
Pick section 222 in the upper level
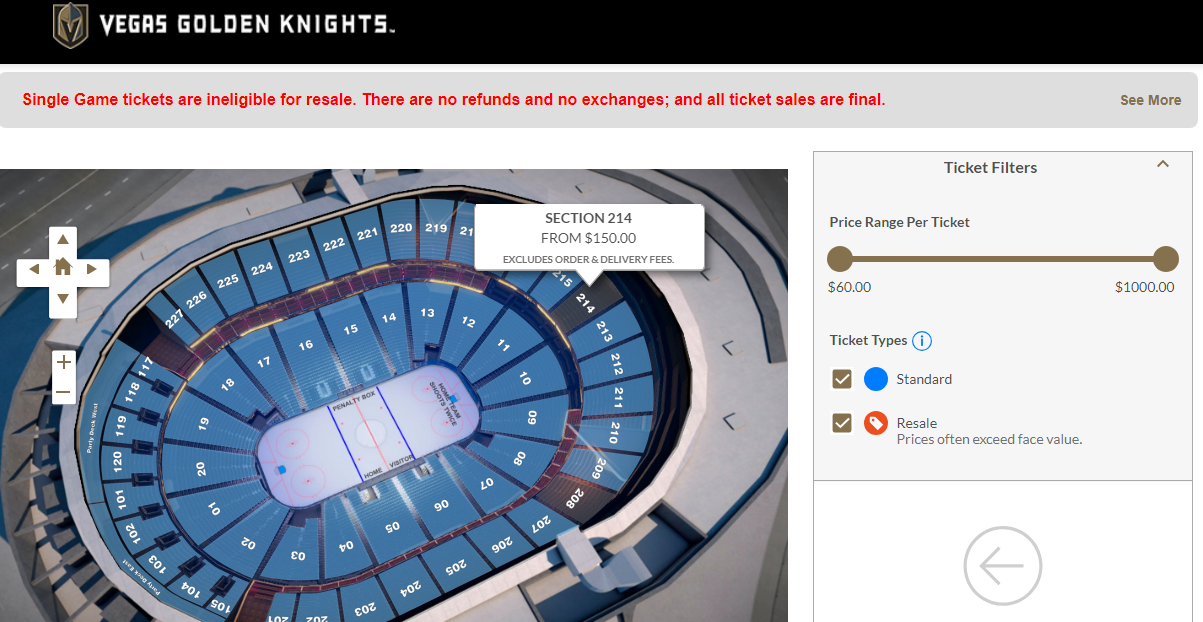tap(334, 244)
